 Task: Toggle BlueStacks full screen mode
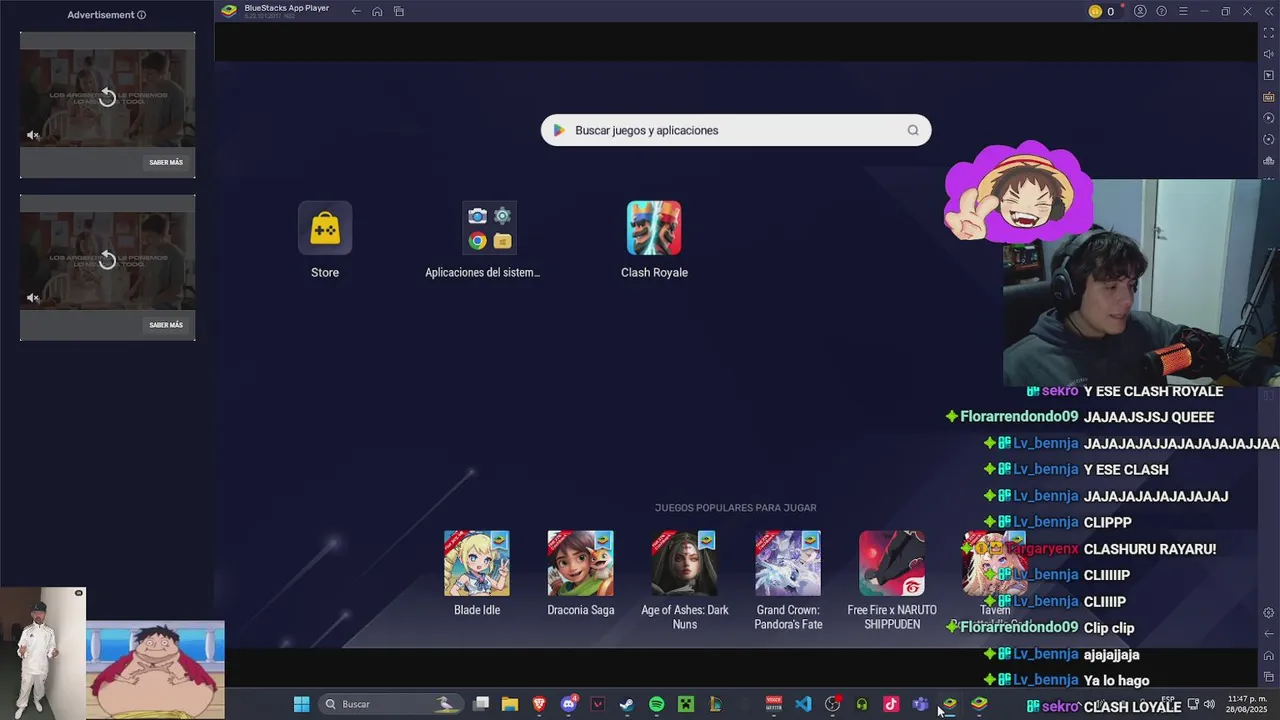pos(1269,33)
